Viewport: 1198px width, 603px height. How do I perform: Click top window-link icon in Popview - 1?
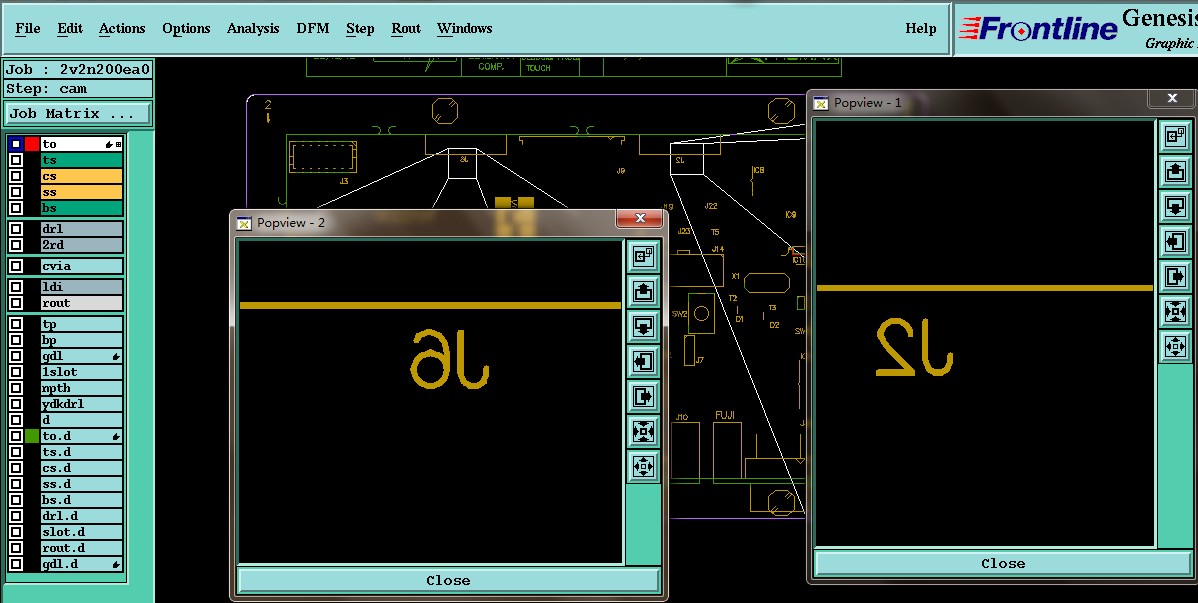click(x=1174, y=137)
